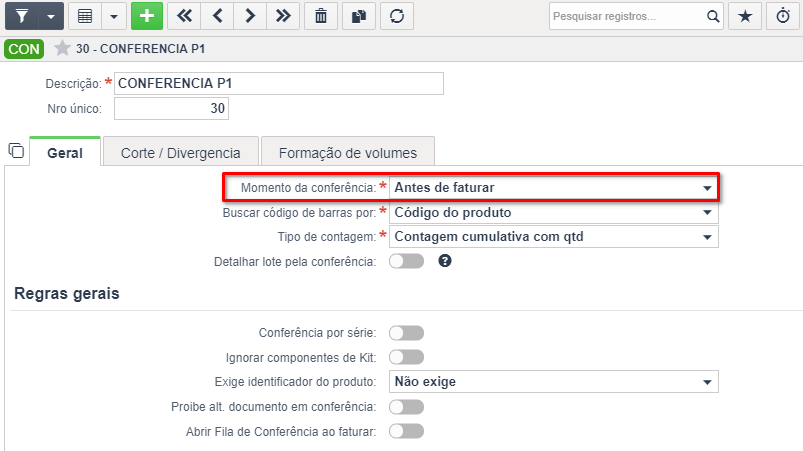Click the 30 - CONFERENCIA P1 title
803x451 pixels.
pos(140,49)
